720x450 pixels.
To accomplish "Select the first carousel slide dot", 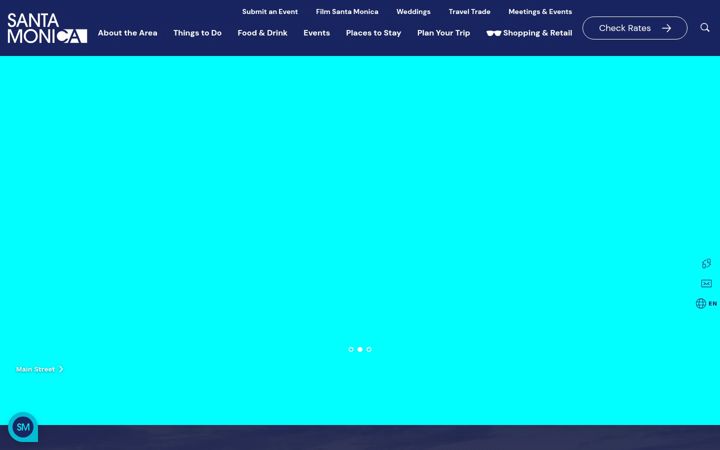I will (x=351, y=349).
